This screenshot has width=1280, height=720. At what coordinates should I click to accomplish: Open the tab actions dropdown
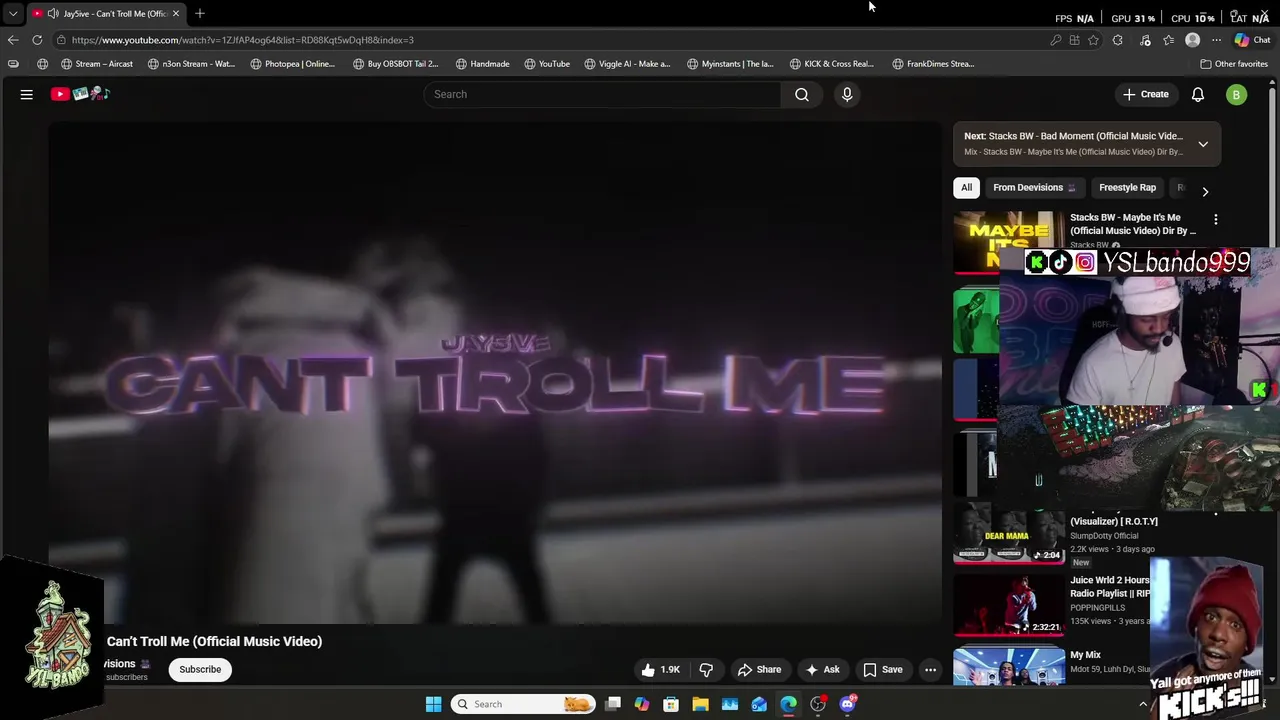click(13, 13)
